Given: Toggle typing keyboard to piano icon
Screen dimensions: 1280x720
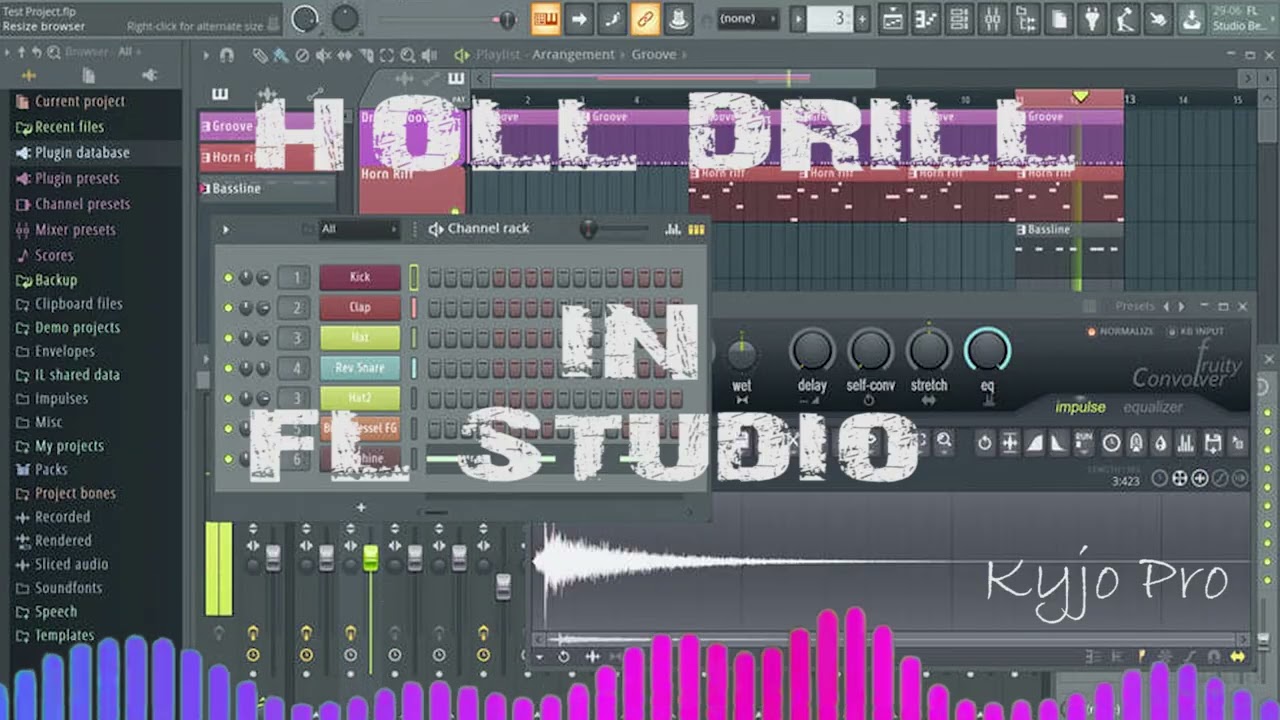Looking at the screenshot, I should click(x=545, y=18).
